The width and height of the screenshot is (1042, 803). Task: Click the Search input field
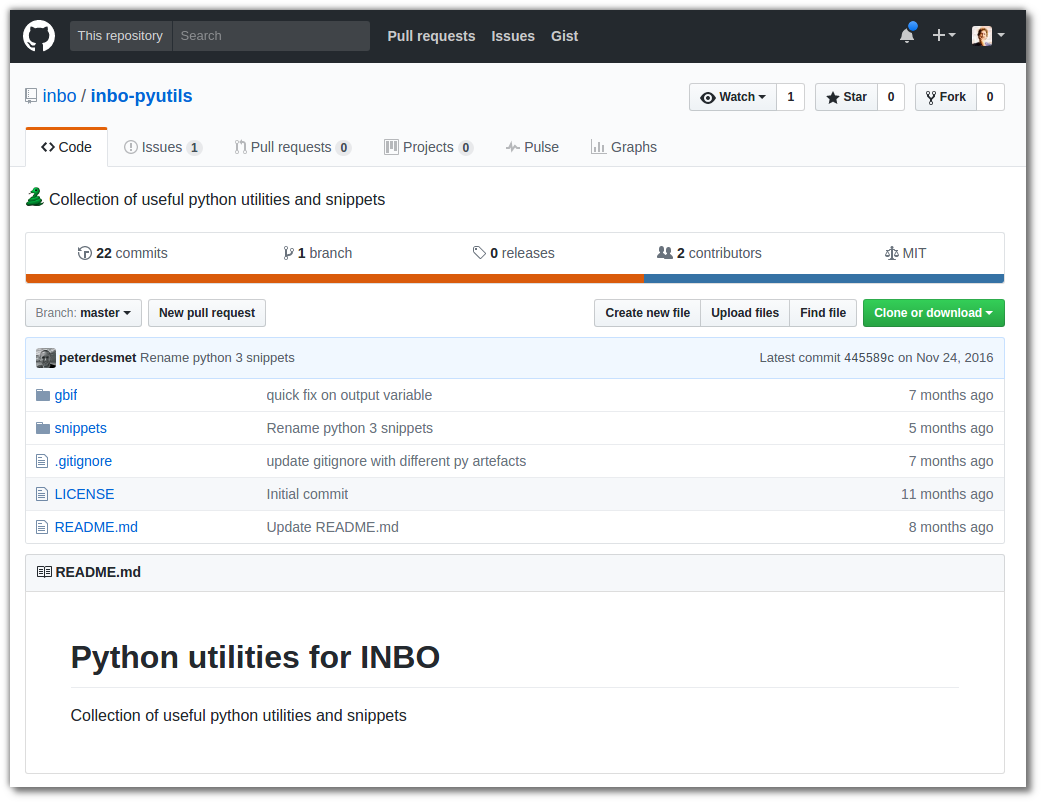coord(271,36)
